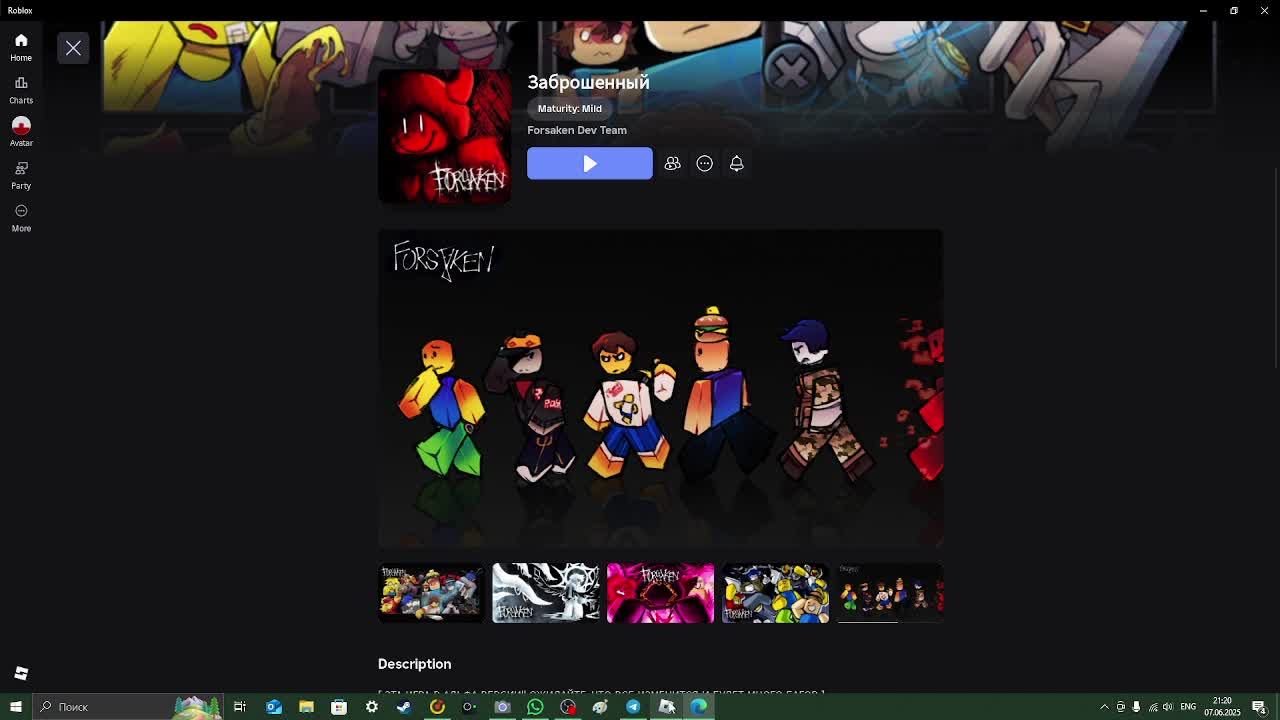Screen dimensions: 1280x720
Task: Click the Meet Now camera tray icon
Action: tap(1120, 707)
